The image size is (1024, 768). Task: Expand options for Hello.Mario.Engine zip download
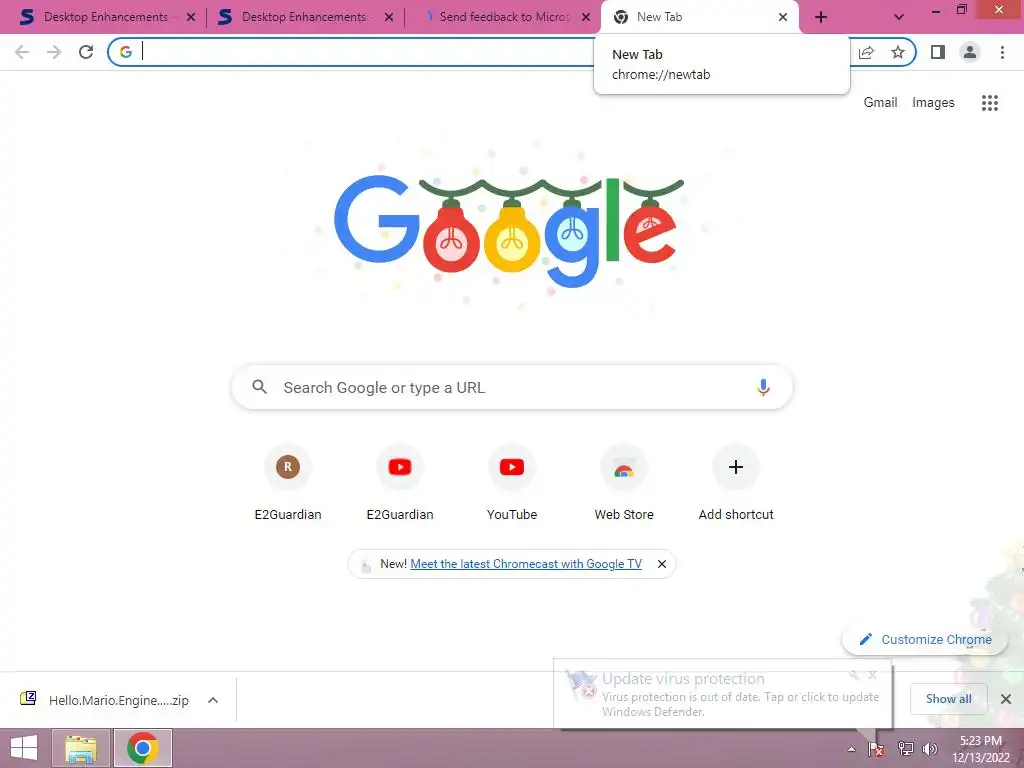tap(213, 700)
